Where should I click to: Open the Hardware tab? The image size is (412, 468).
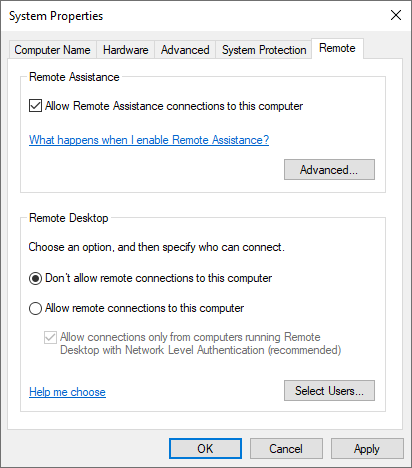126,50
